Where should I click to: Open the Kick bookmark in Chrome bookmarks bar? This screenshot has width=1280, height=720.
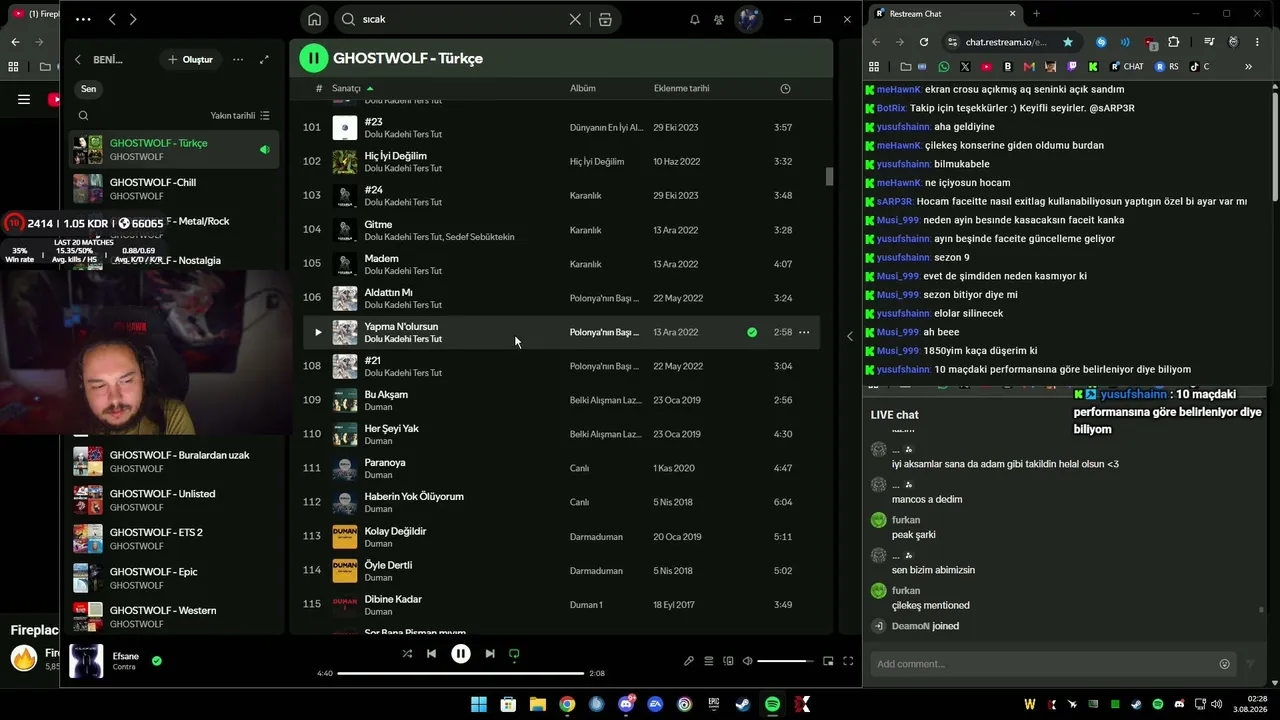[1093, 67]
